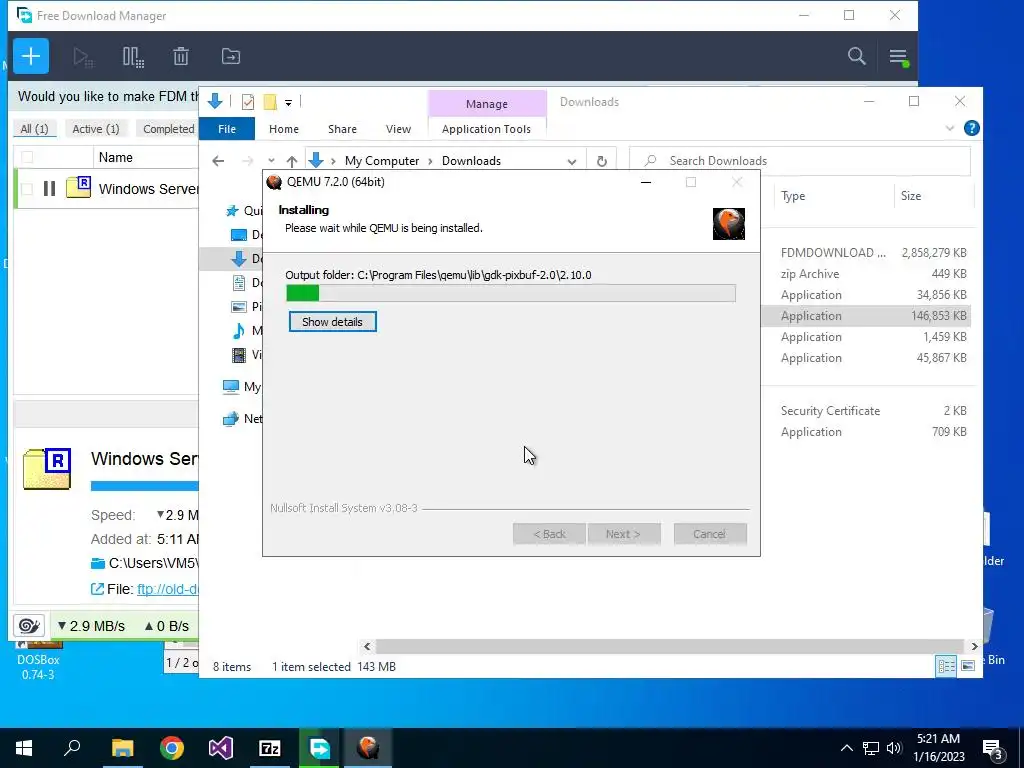Show hidden system tray icons

coord(846,748)
